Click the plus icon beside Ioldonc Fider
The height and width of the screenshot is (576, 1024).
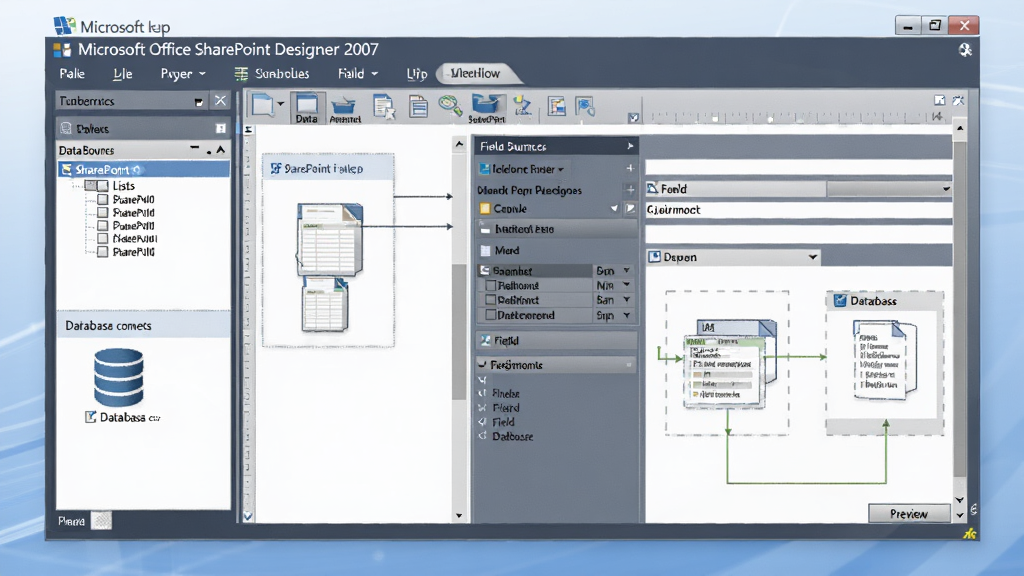tap(630, 168)
